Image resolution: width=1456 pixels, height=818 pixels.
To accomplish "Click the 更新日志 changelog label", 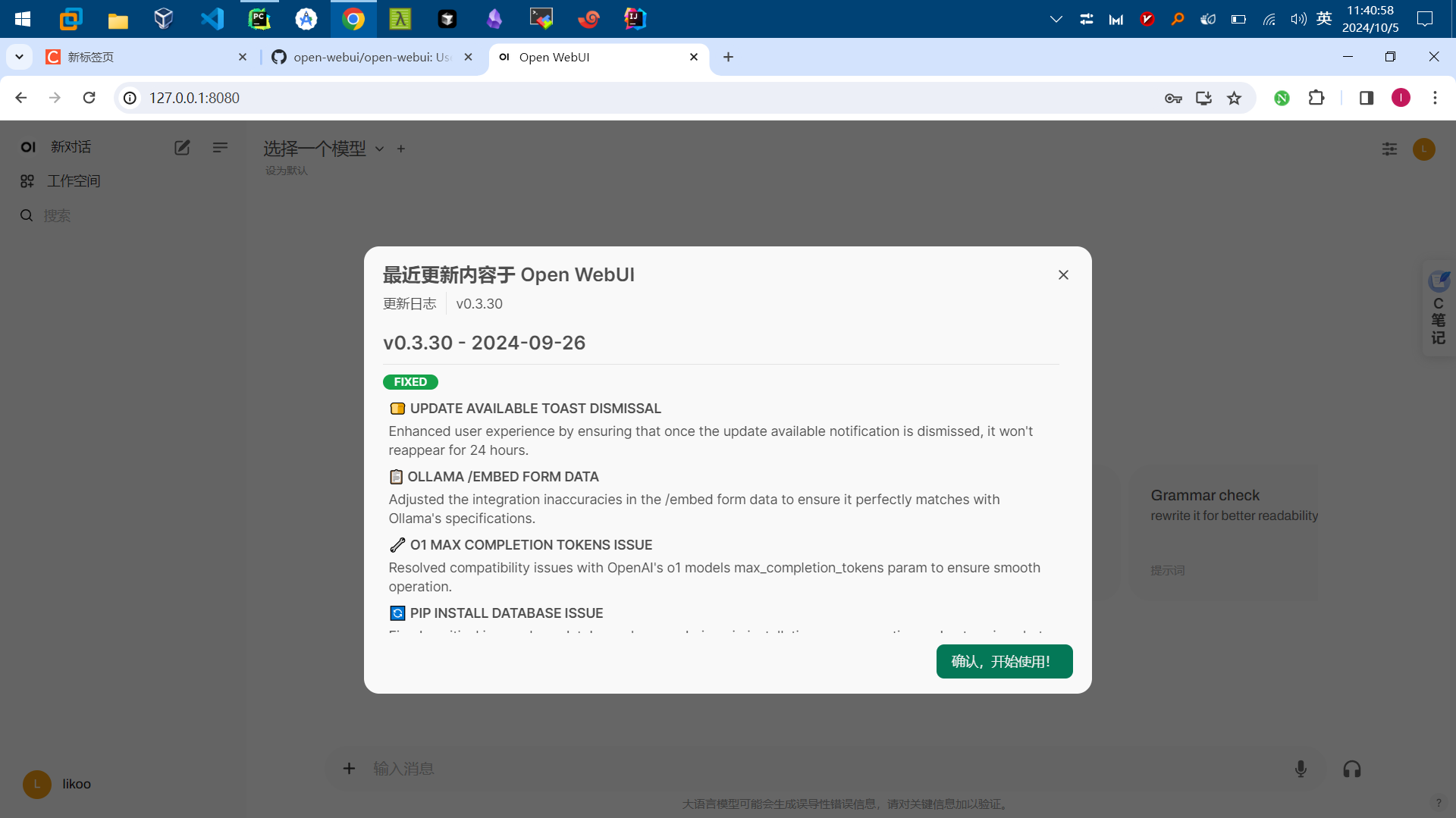I will click(x=409, y=304).
